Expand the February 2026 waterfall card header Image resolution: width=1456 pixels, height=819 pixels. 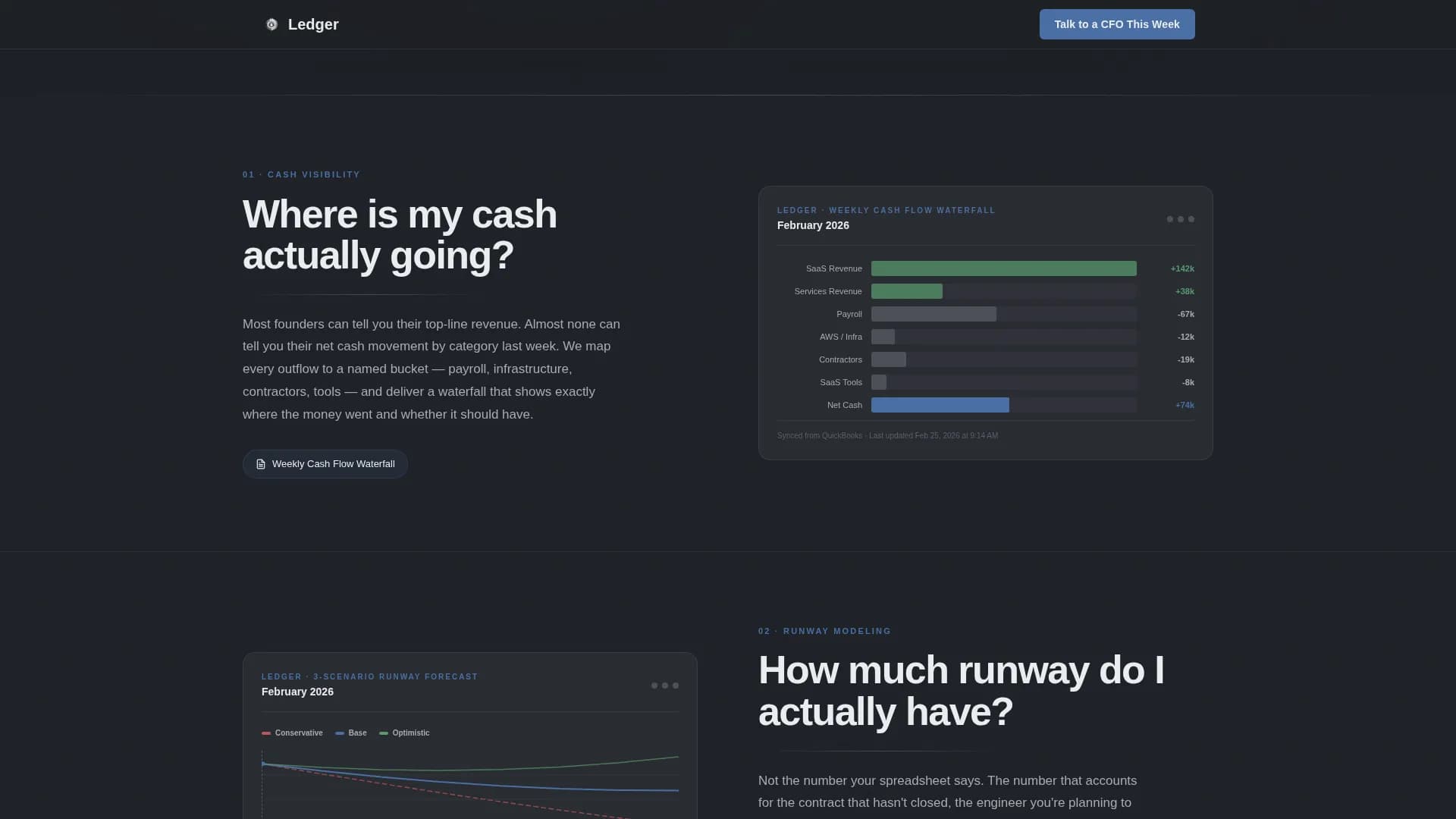[812, 225]
